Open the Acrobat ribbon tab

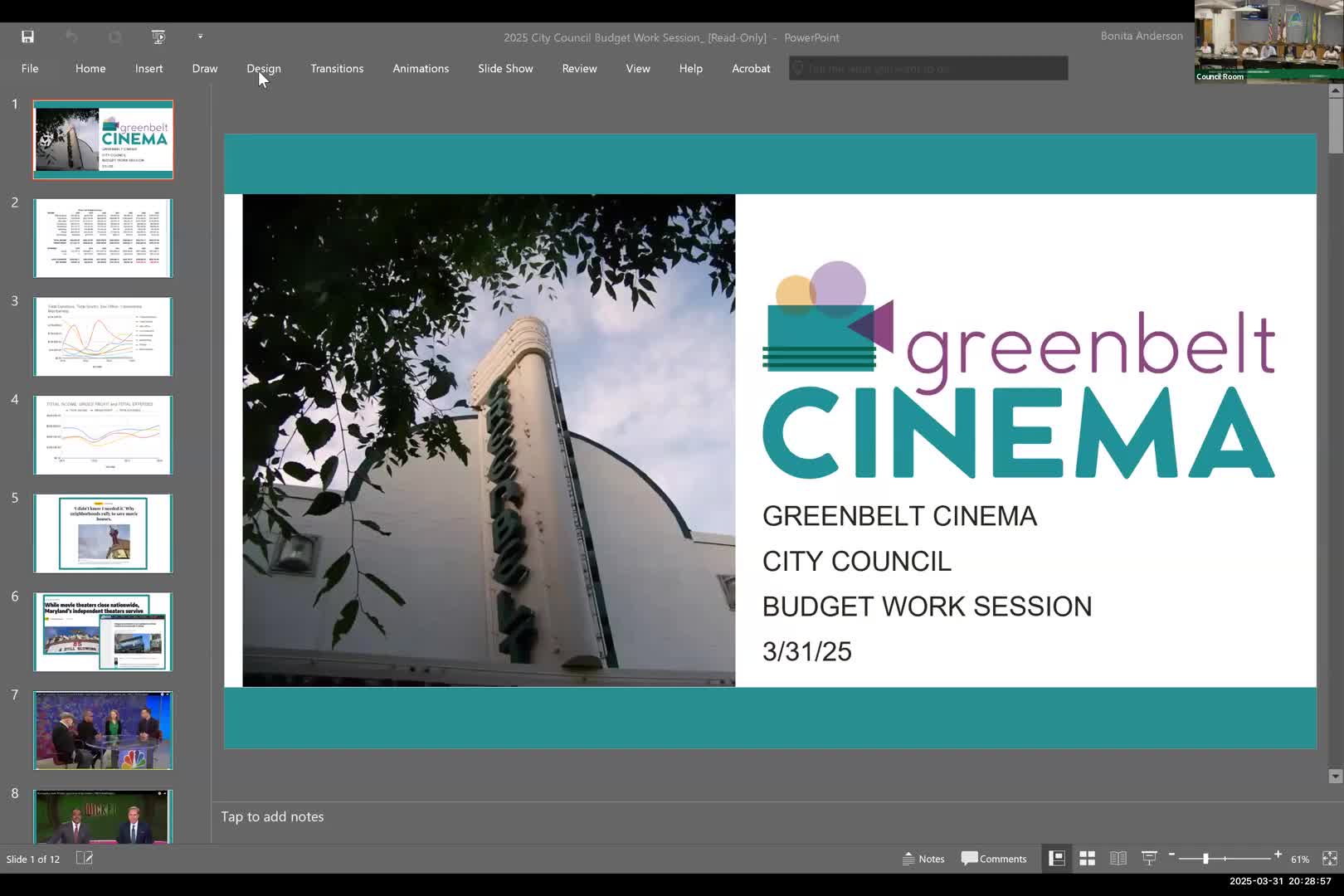[751, 68]
